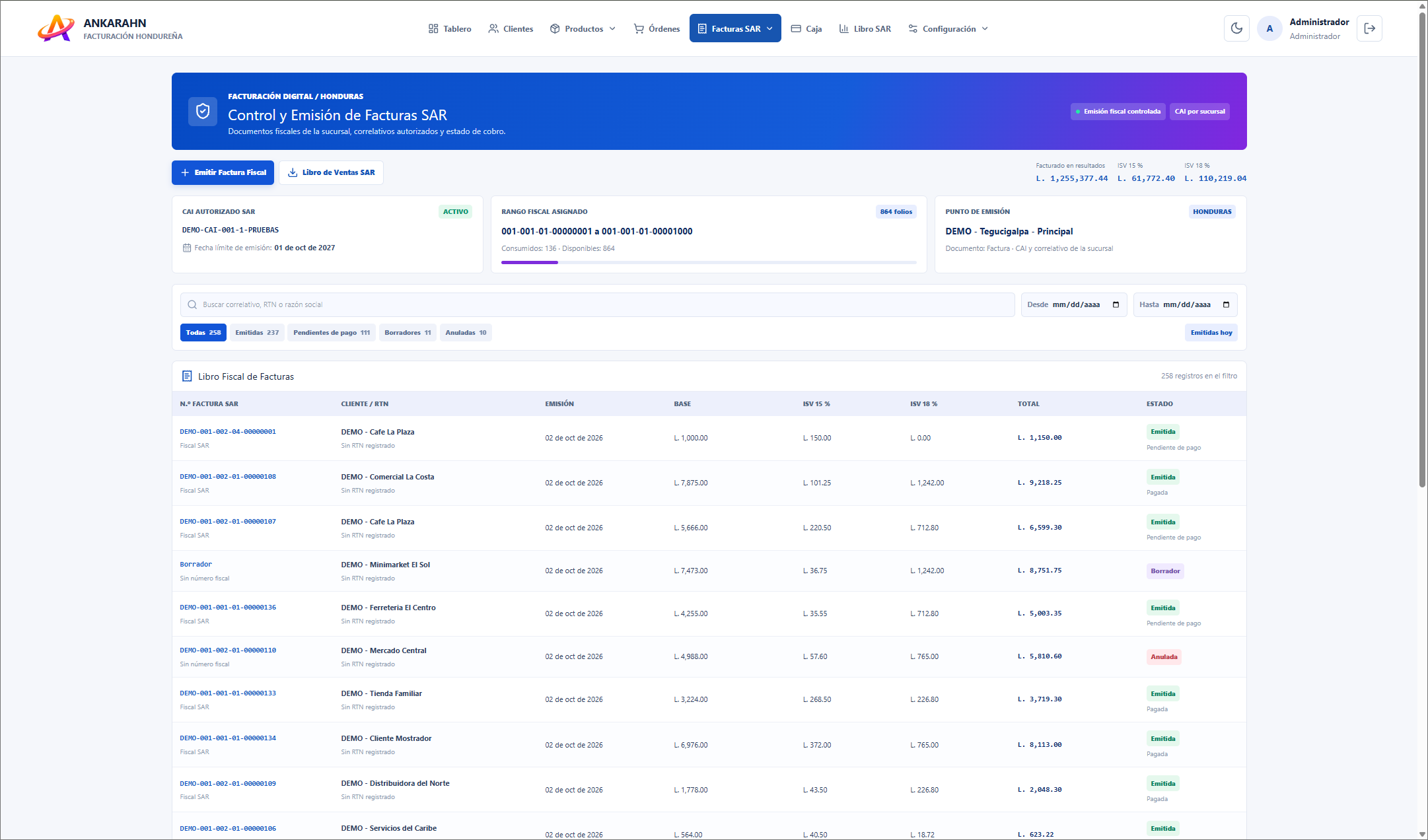Open the administrator avatar circle

(1269, 28)
